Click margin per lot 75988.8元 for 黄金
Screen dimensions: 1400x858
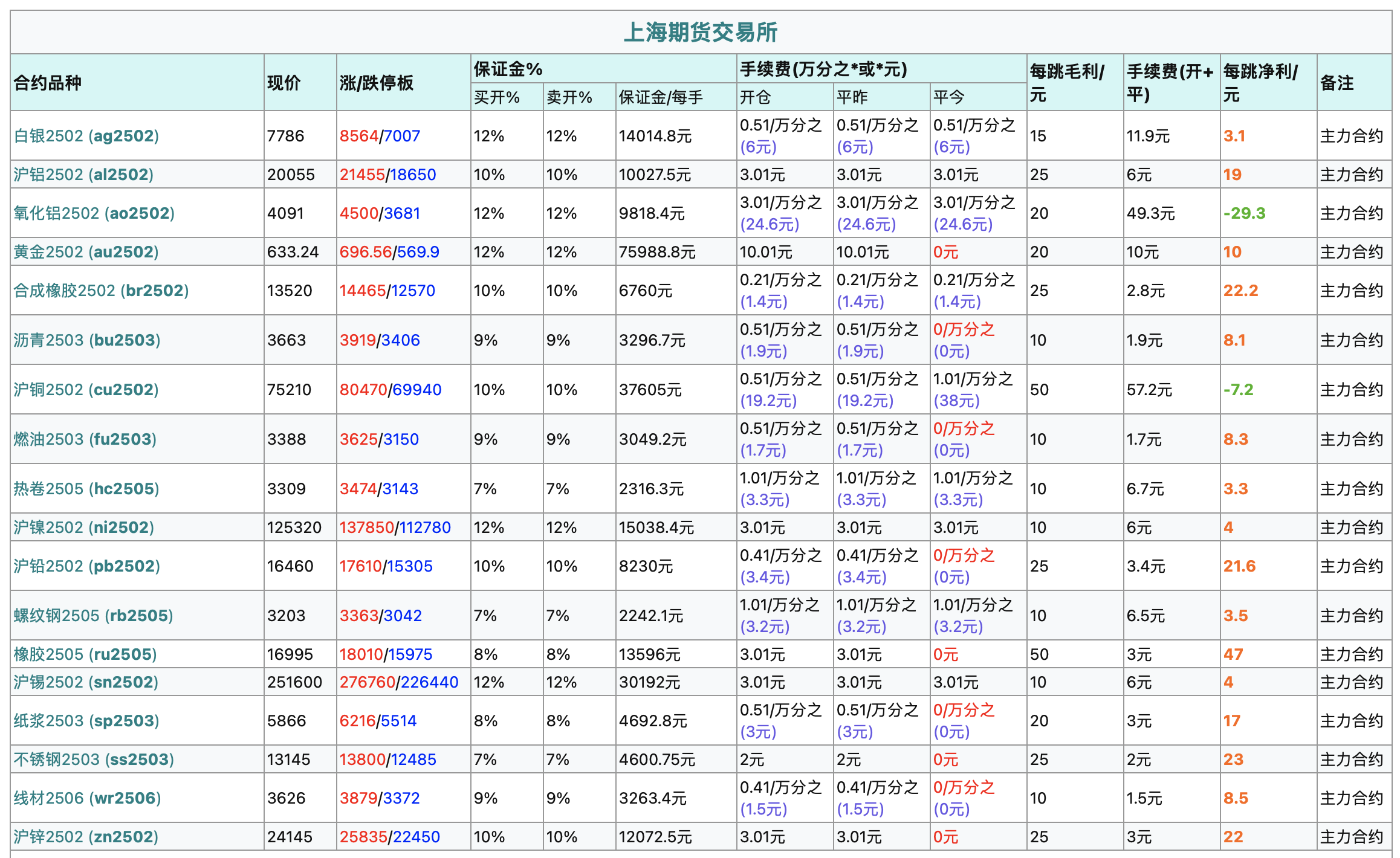pos(657,252)
